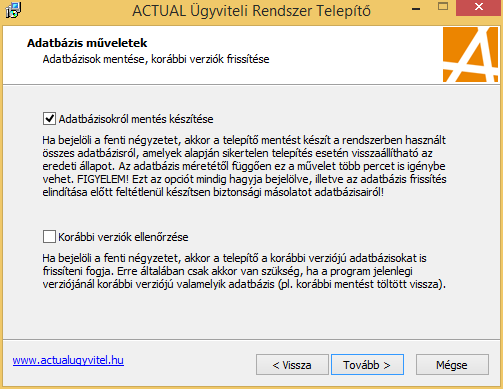Select the 'Adatbázis műveletek' heading
The width and height of the screenshot is (503, 389).
[87, 43]
